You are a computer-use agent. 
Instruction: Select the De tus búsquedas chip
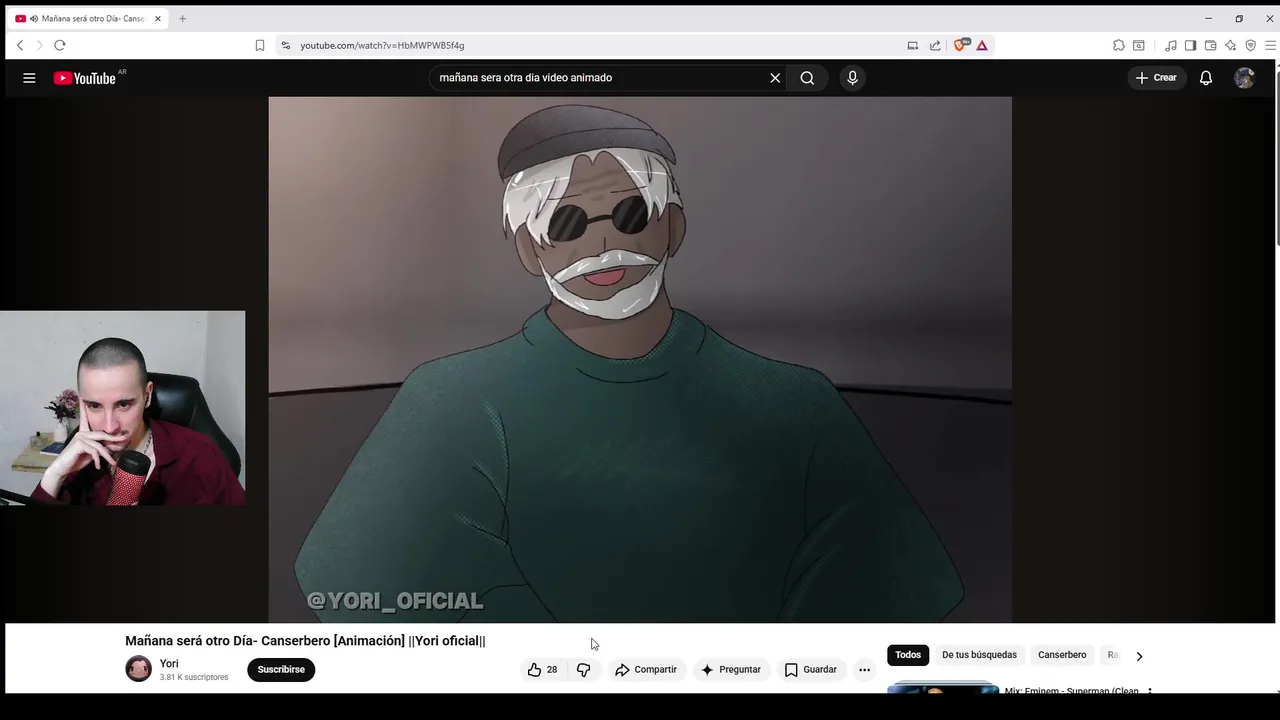click(979, 655)
